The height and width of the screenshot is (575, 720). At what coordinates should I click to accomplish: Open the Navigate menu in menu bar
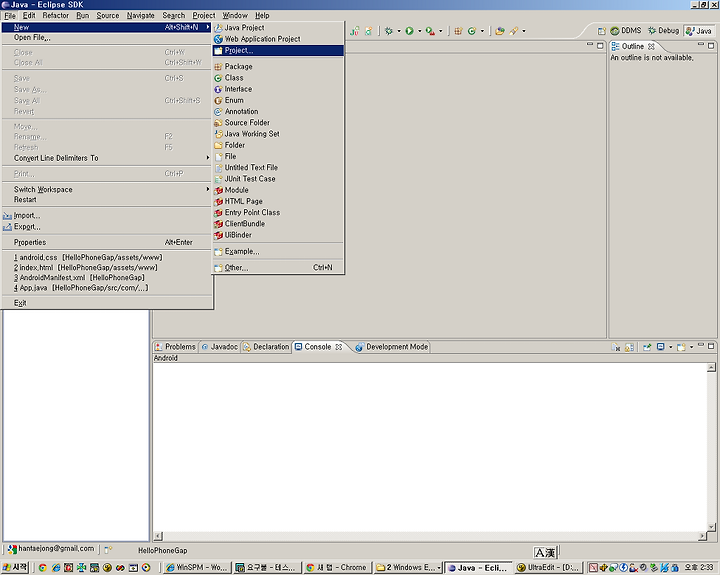pos(141,16)
